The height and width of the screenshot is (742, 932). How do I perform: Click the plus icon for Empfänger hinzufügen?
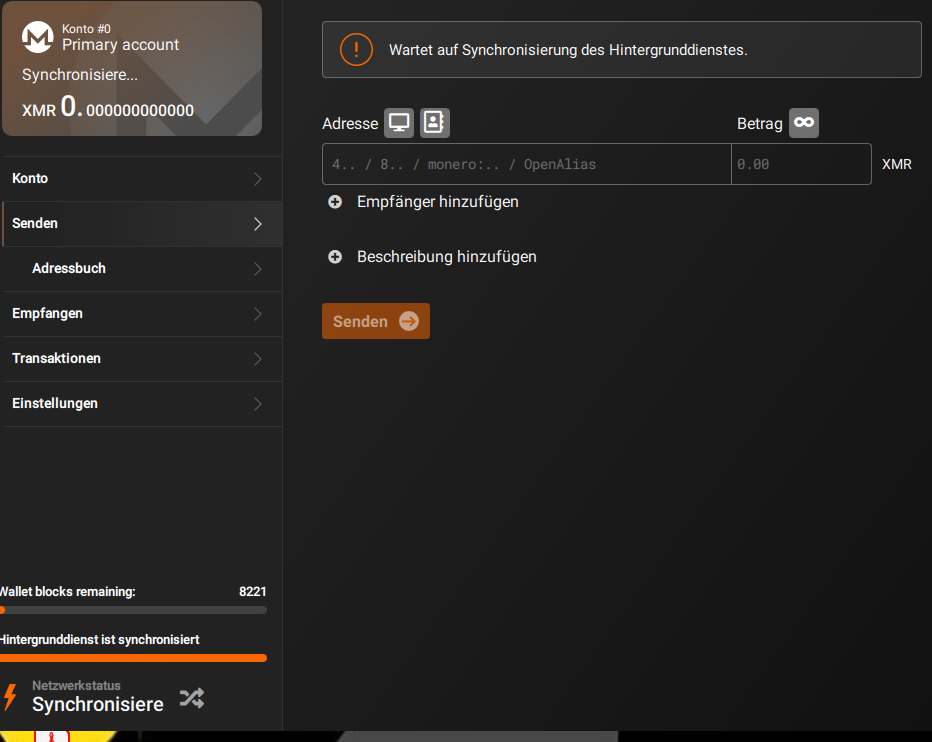tap(335, 202)
